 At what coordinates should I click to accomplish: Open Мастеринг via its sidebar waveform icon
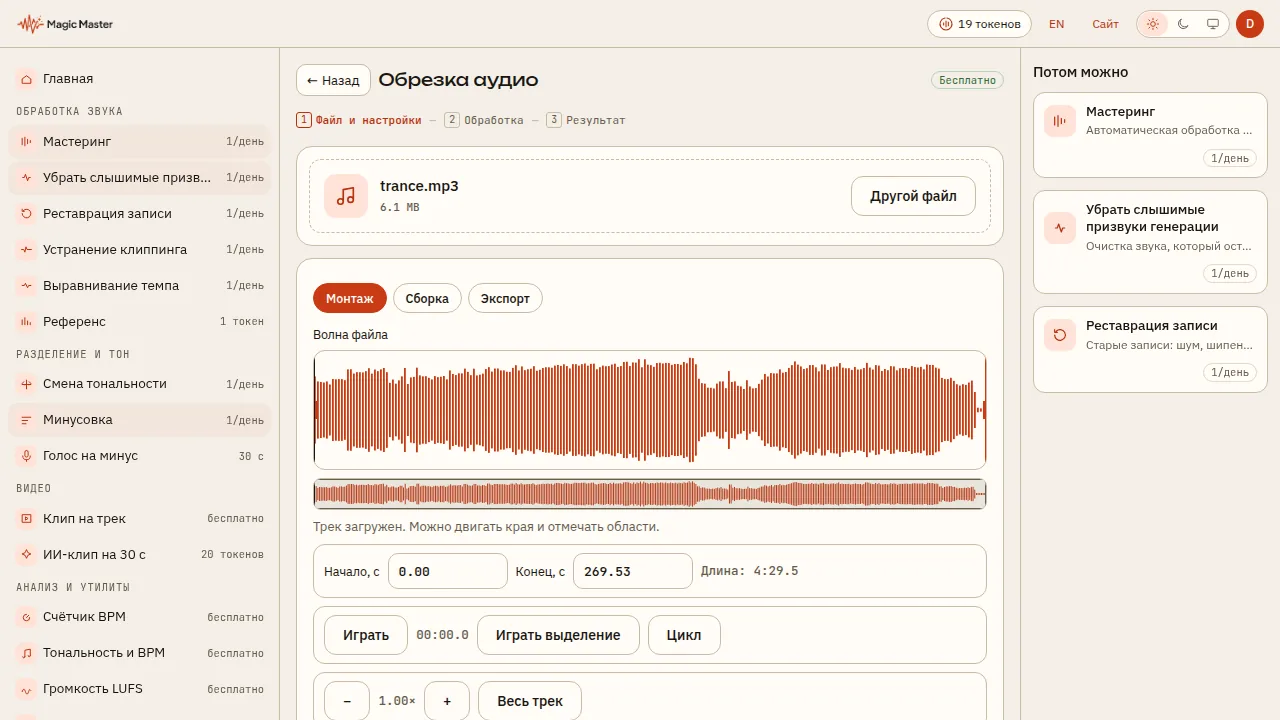click(26, 142)
